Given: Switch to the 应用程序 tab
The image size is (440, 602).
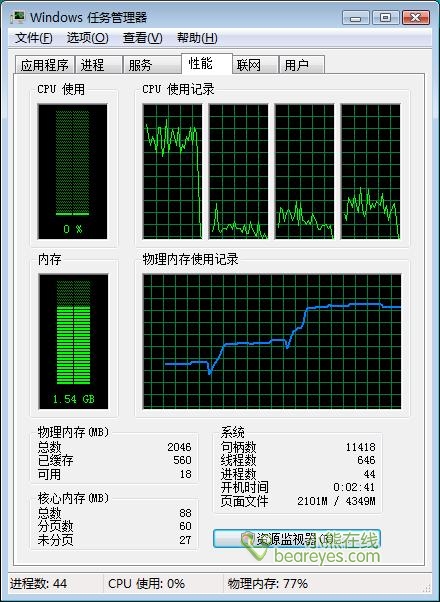Looking at the screenshot, I should tap(45, 64).
